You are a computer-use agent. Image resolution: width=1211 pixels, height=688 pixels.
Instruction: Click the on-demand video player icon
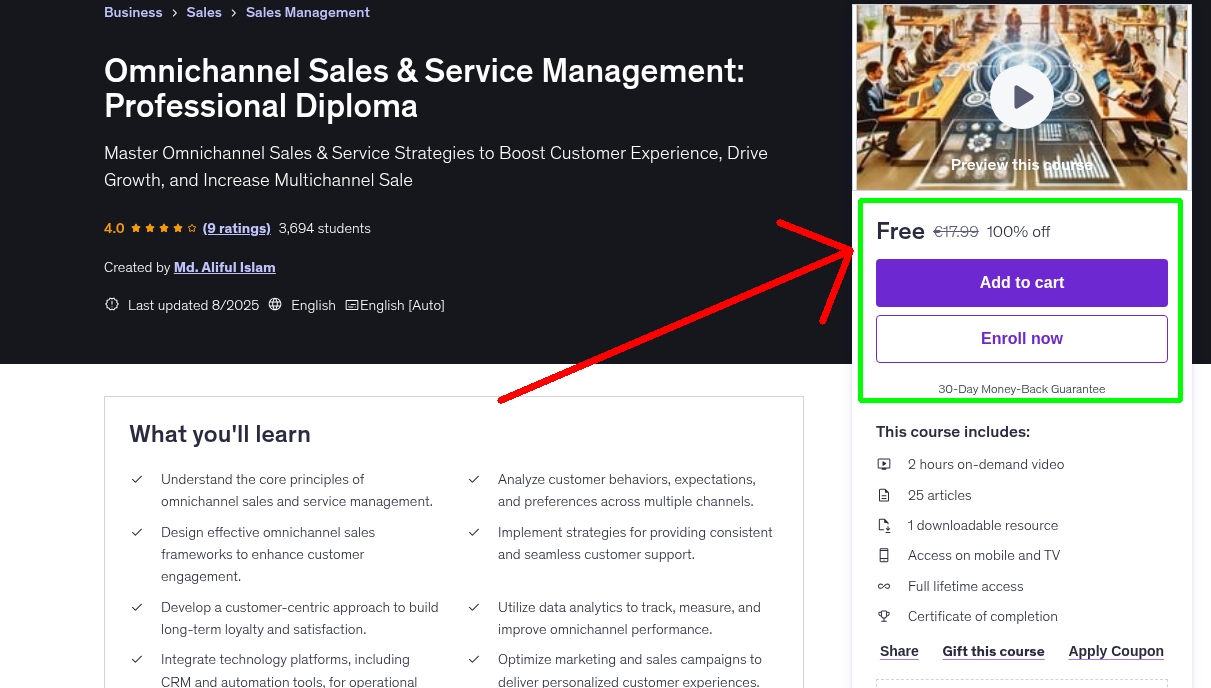[x=884, y=464]
